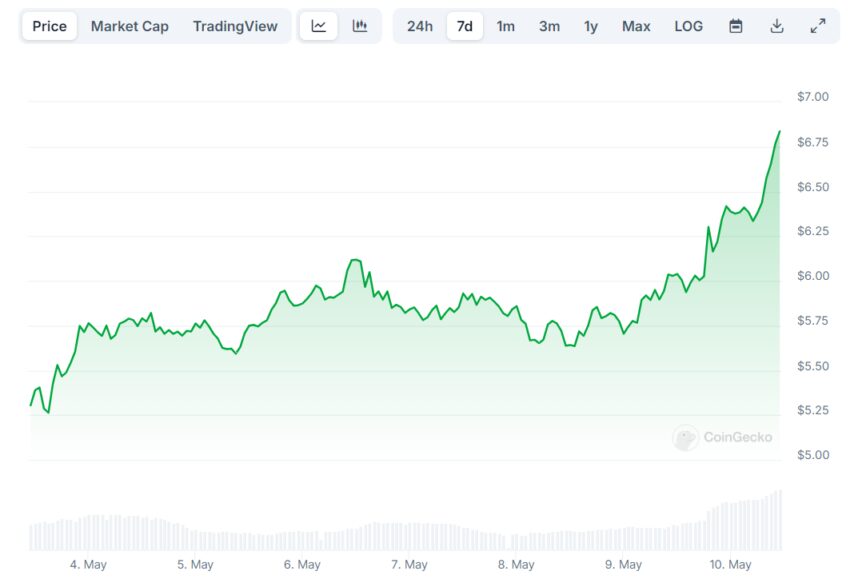850x587 pixels.
Task: Click the 6. May date axis label
Action: coord(301,565)
